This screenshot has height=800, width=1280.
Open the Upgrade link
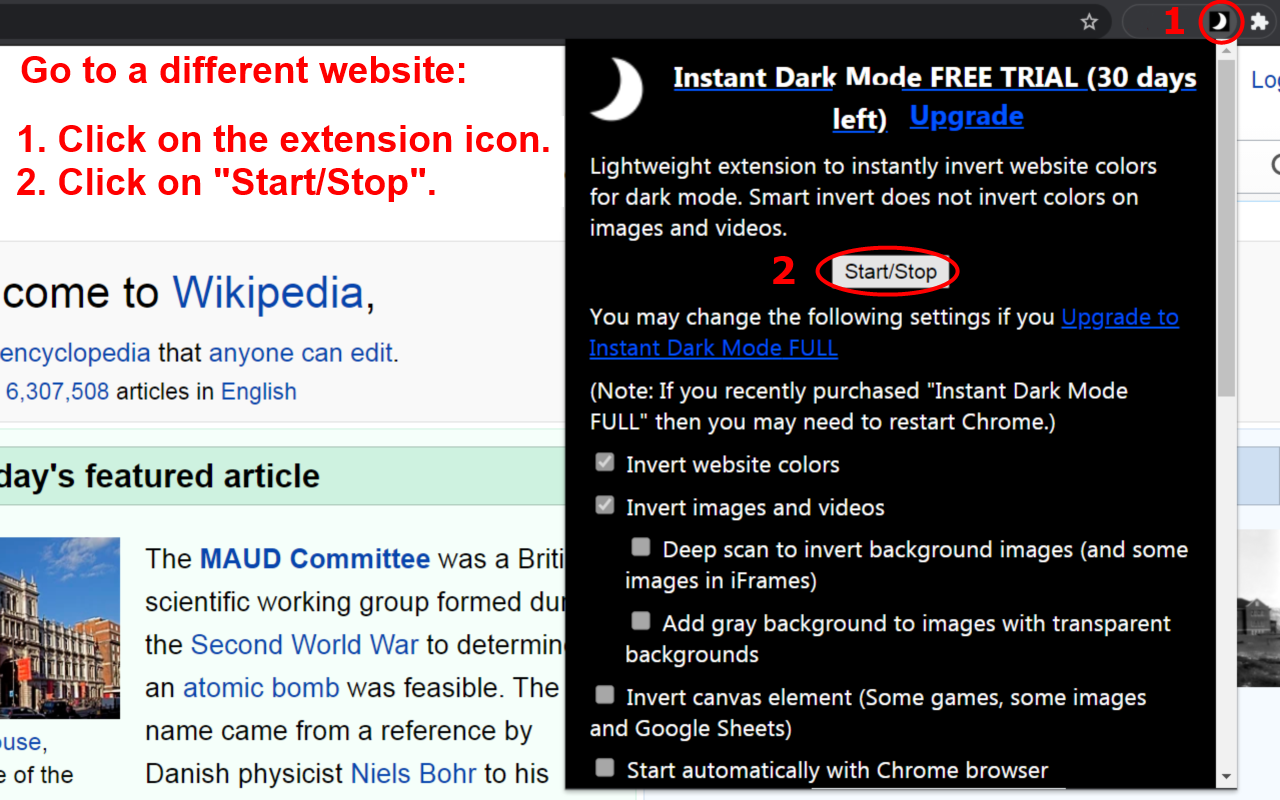pos(966,115)
